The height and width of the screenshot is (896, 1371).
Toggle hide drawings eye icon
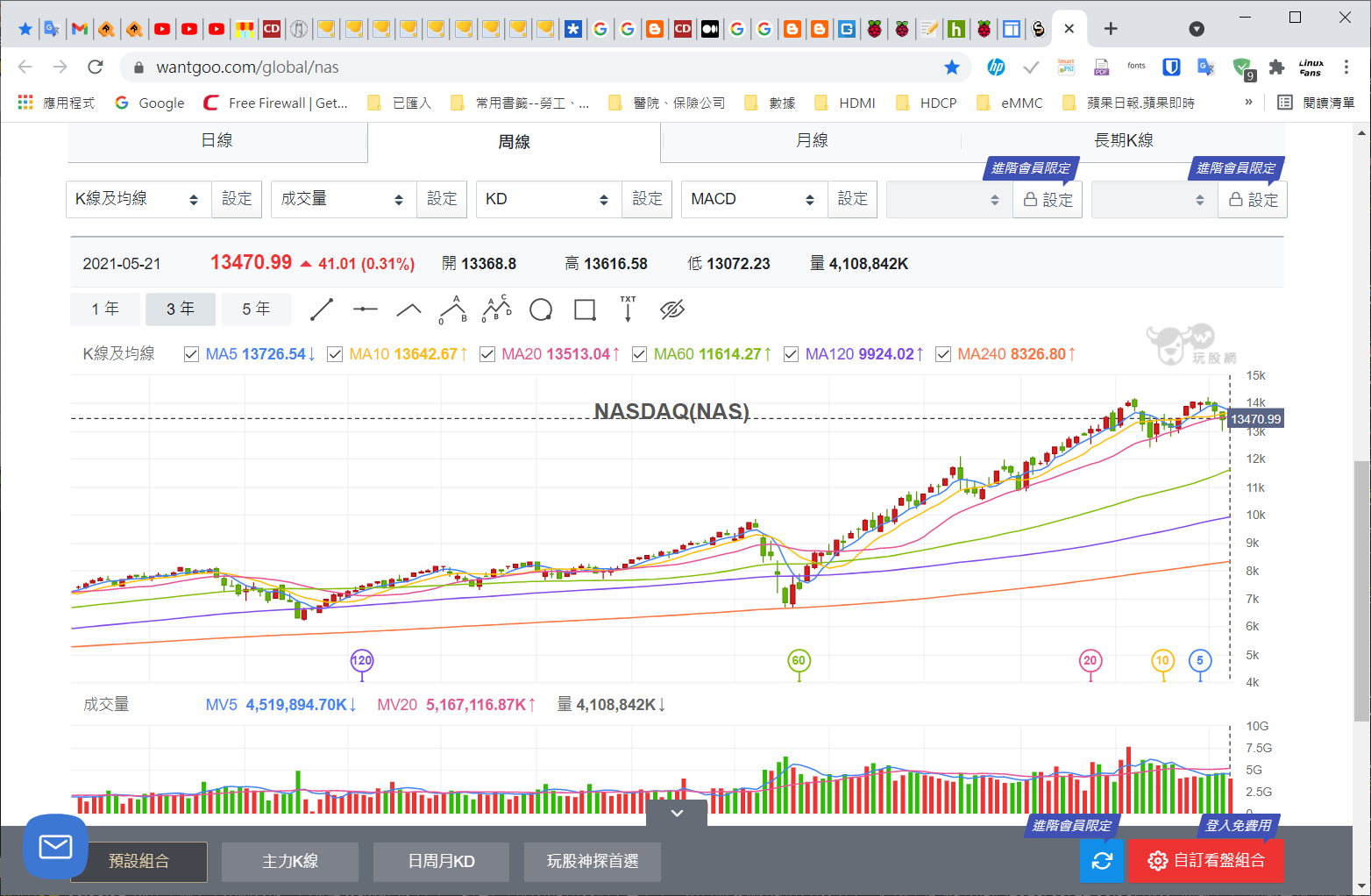point(672,309)
